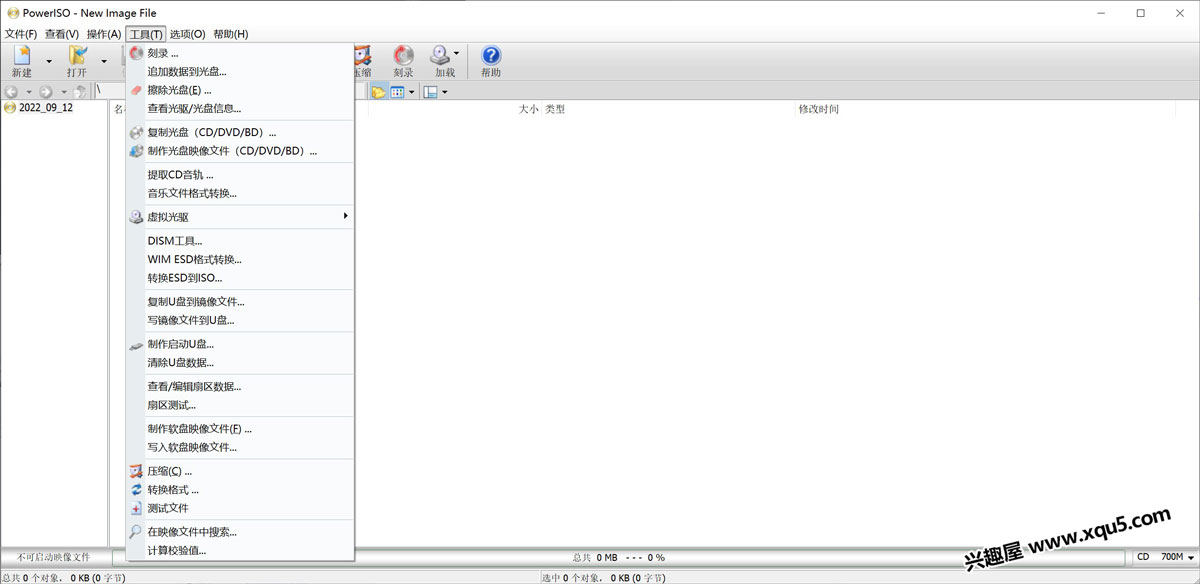Select the 虚拟光驱 menu entry
The height and width of the screenshot is (584, 1200).
pyautogui.click(x=240, y=217)
